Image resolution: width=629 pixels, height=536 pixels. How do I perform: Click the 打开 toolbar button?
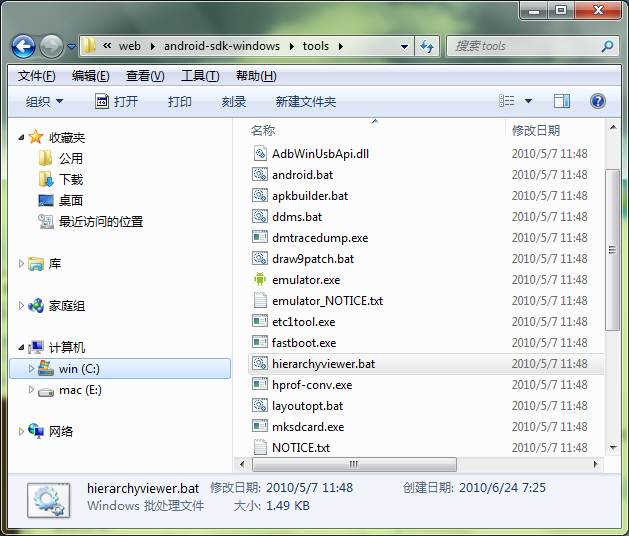[117, 102]
